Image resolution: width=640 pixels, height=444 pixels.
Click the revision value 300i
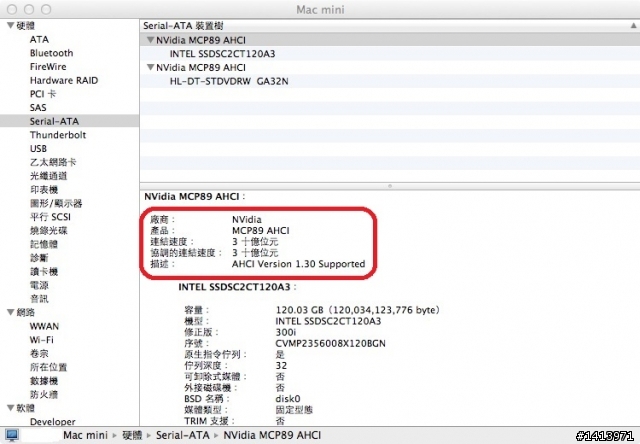pos(286,332)
